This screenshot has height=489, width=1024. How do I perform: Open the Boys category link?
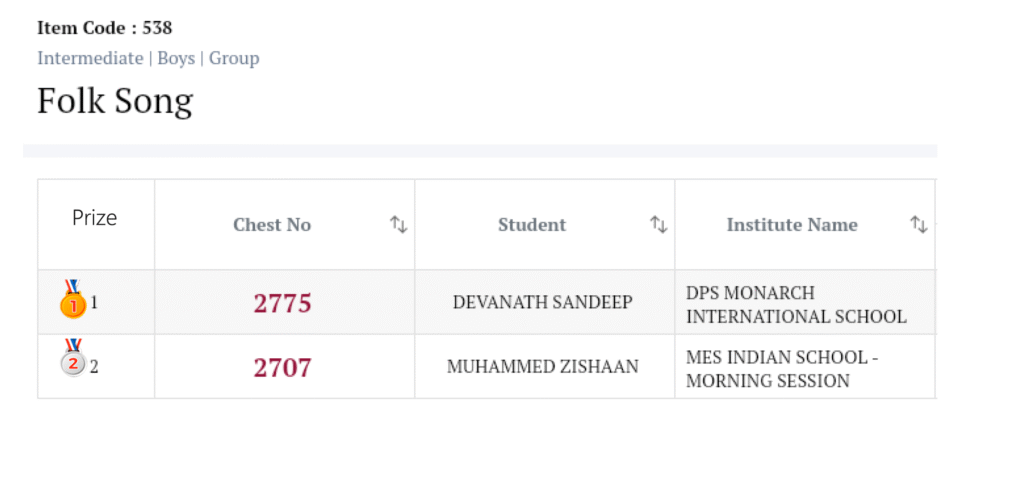tap(176, 58)
